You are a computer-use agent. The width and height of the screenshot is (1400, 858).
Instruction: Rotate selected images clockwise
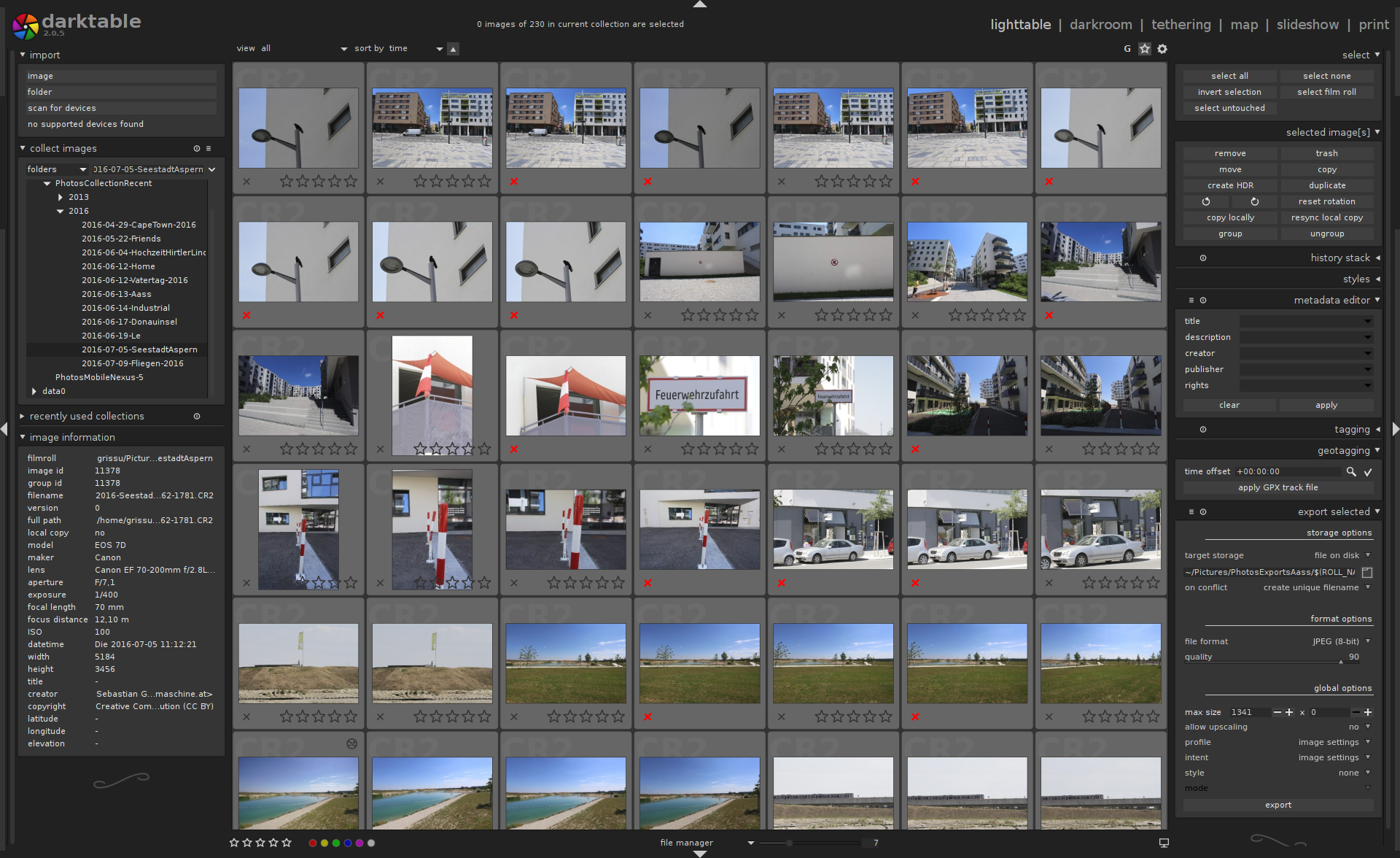click(1255, 201)
